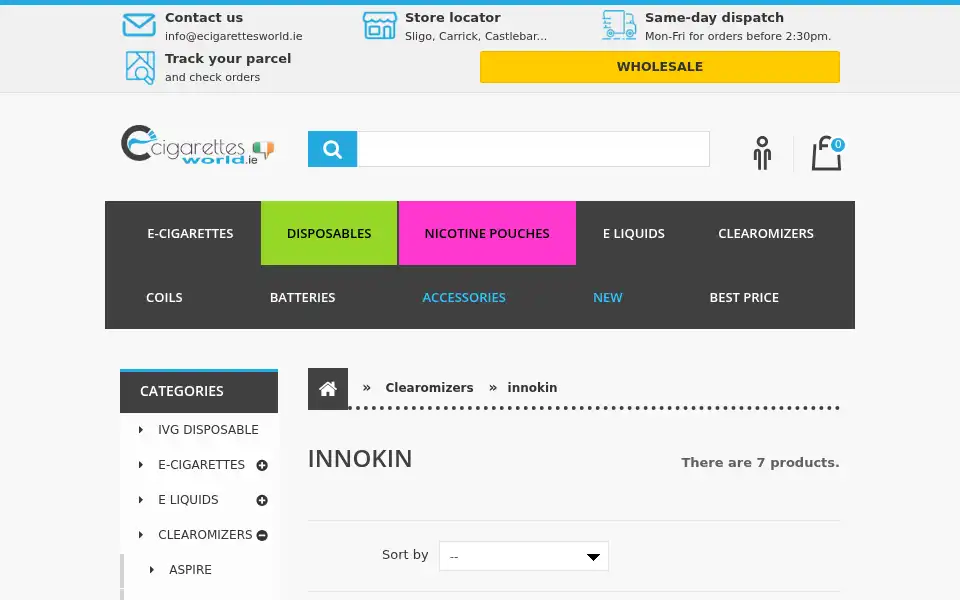The height and width of the screenshot is (600, 960).
Task: Open BATTERIES in main menu
Action: pos(302,298)
